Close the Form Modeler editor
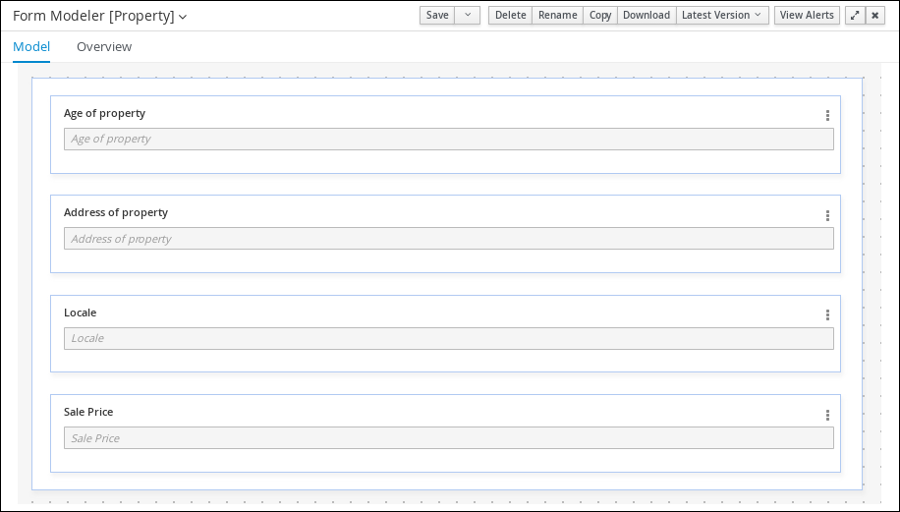Screen dimensions: 900x512 pos(875,15)
